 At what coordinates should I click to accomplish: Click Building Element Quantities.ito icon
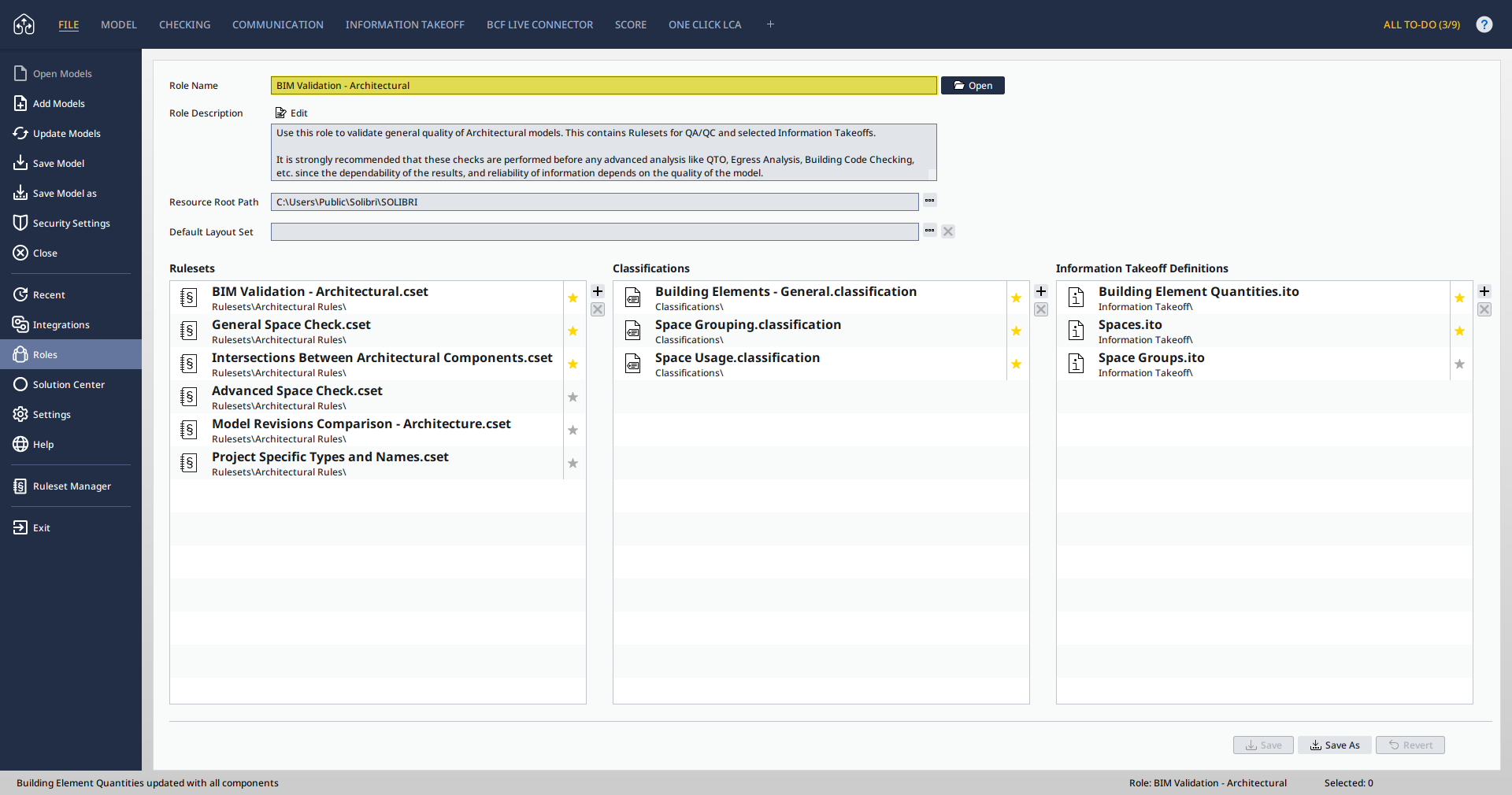pyautogui.click(x=1077, y=298)
